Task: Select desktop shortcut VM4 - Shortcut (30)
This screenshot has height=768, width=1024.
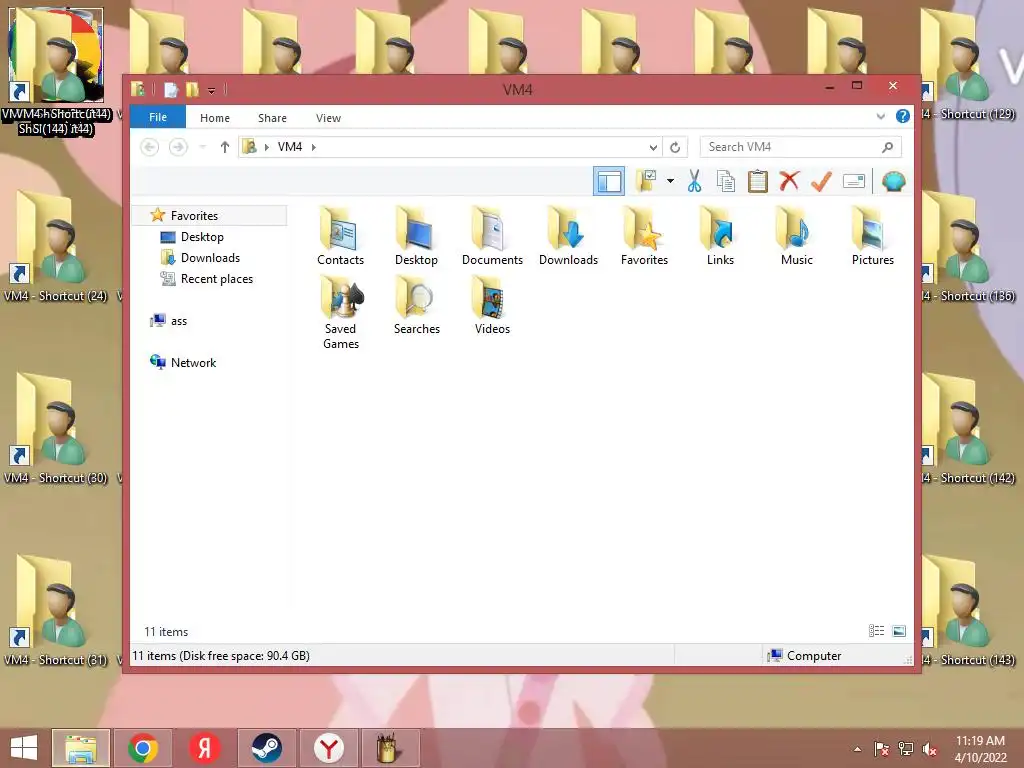Action: tap(55, 430)
